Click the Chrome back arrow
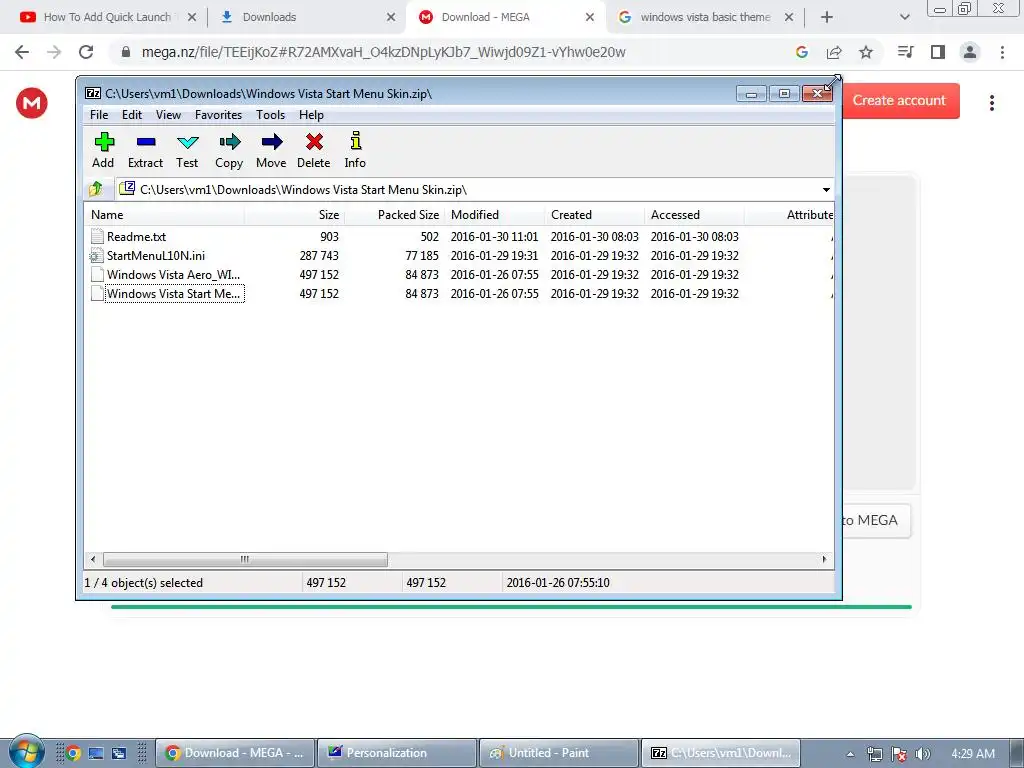This screenshot has height=768, width=1024. click(x=22, y=52)
